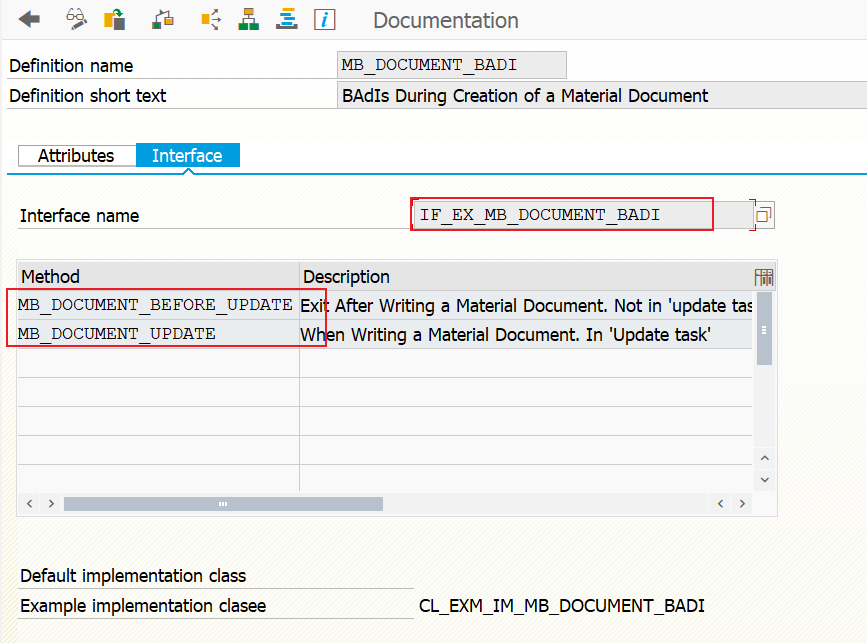Click the right scroll arrow of the Description column
Screen dimensions: 867x643
743,504
